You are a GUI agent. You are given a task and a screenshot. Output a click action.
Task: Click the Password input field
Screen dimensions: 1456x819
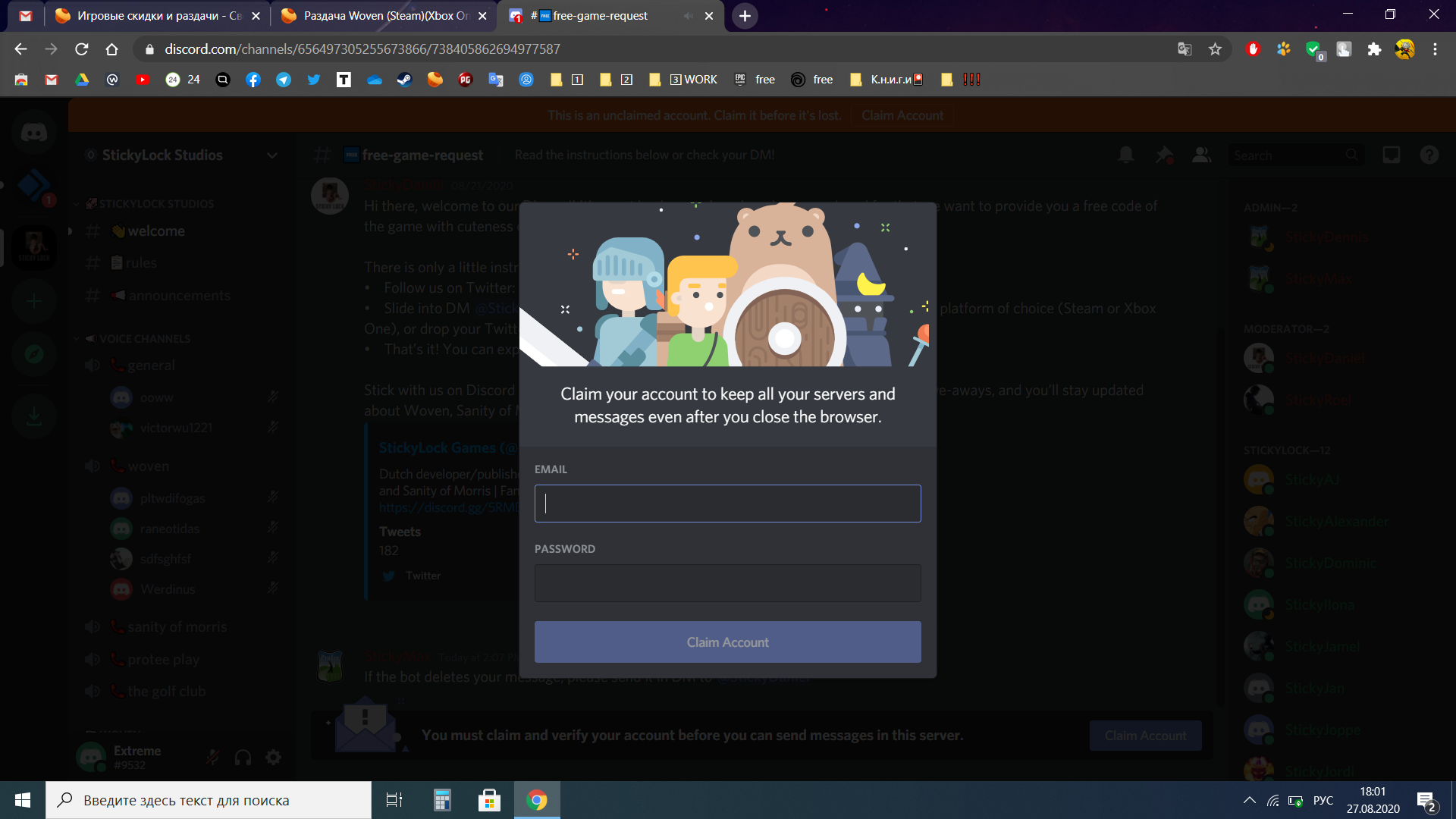[728, 583]
